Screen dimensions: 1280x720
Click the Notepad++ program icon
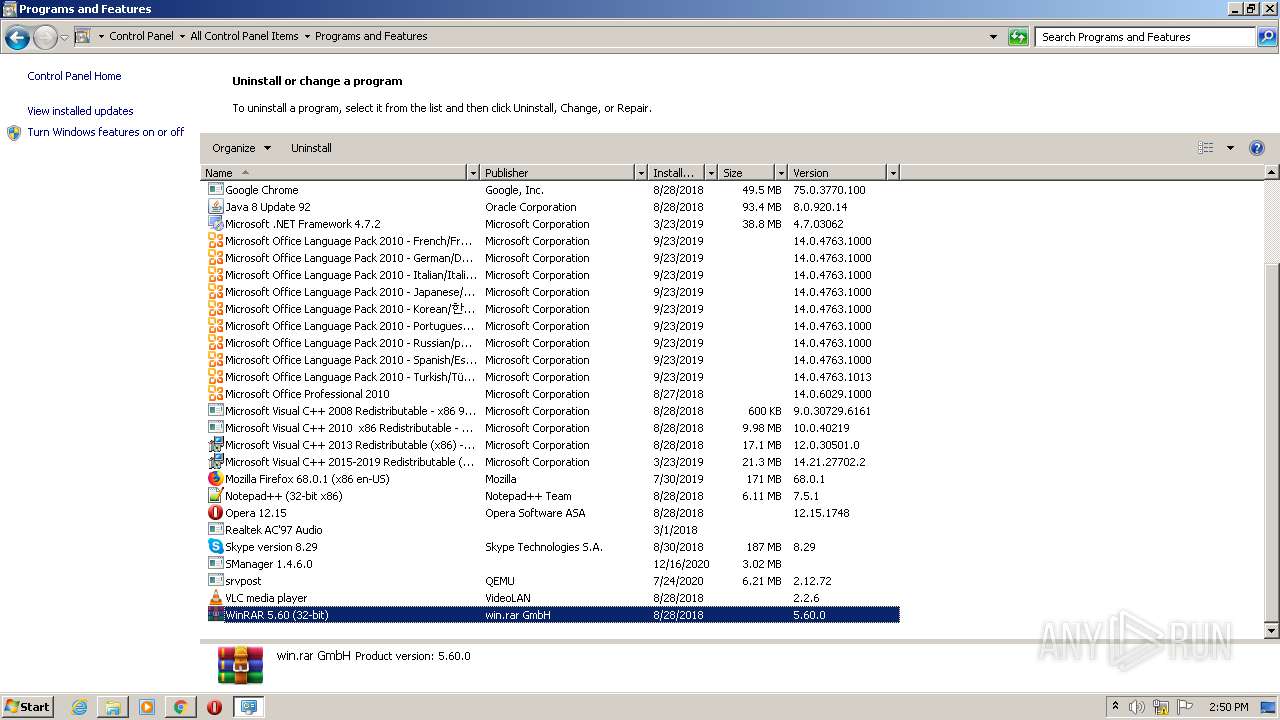tap(215, 495)
